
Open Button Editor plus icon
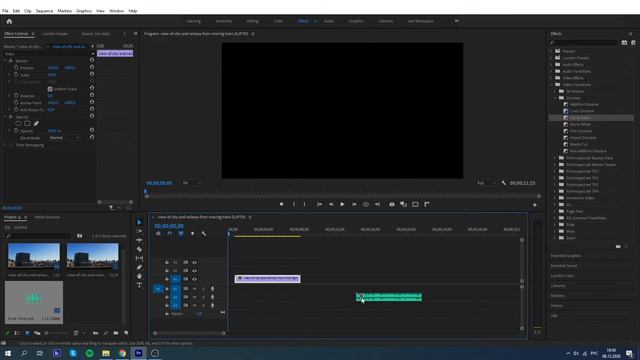pyautogui.click(x=535, y=205)
